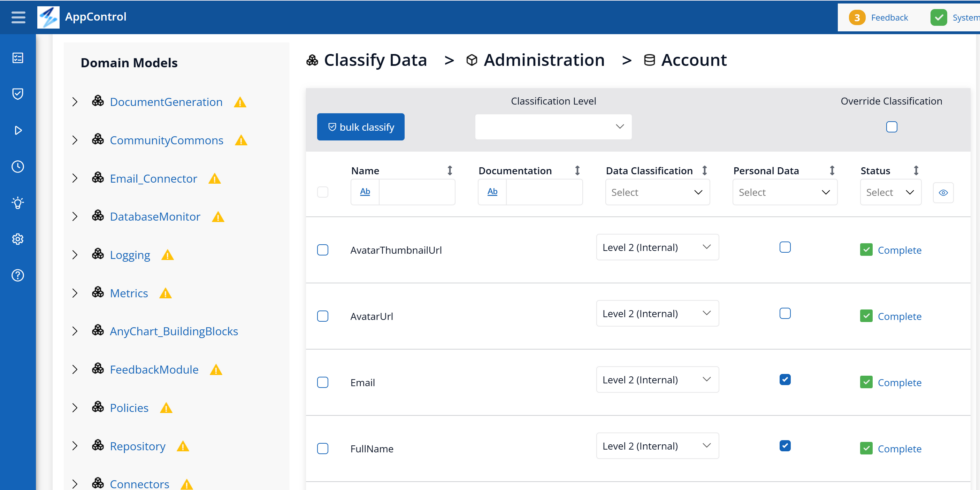Uncheck Personal Data for Email
The image size is (980, 490).
point(785,379)
